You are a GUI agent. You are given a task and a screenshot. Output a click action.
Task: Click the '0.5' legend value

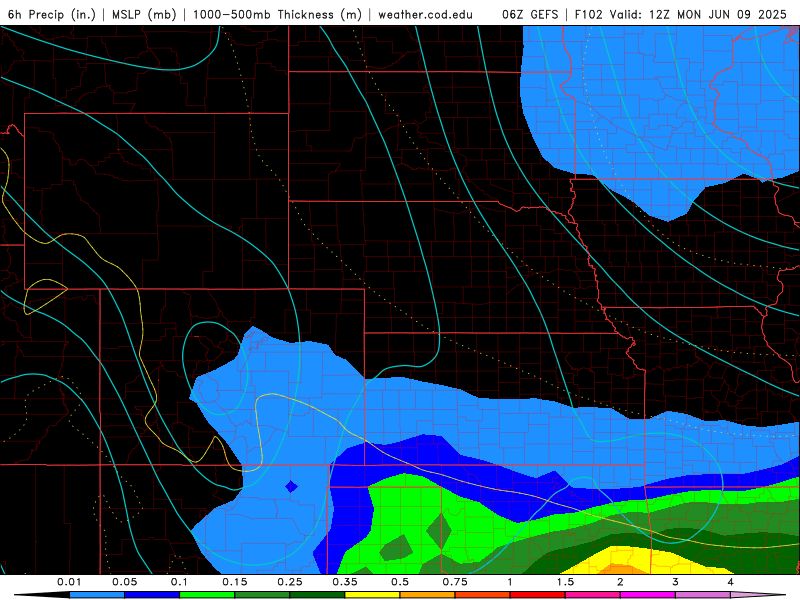[400, 582]
